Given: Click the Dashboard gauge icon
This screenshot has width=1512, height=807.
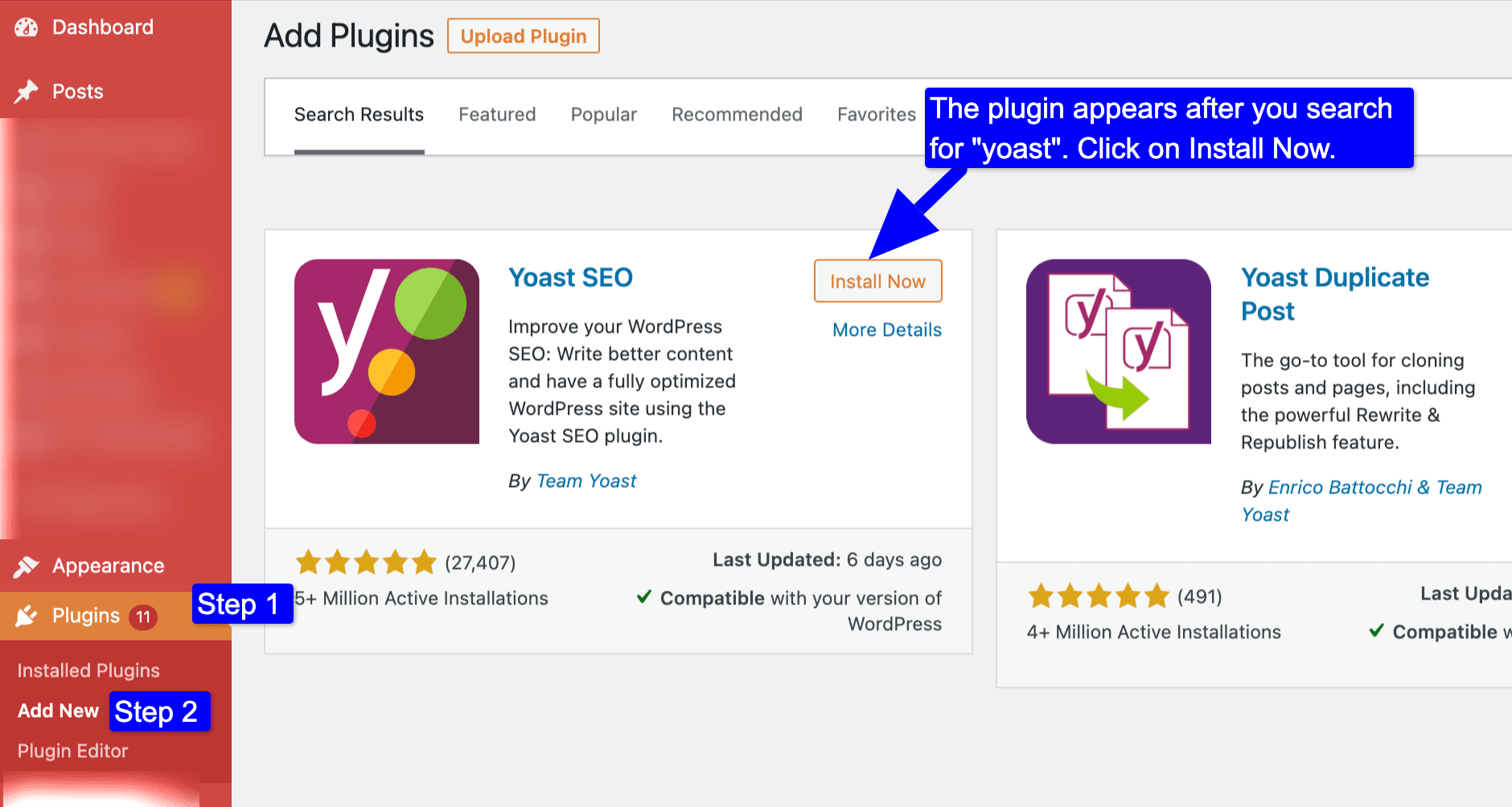Looking at the screenshot, I should 26,27.
